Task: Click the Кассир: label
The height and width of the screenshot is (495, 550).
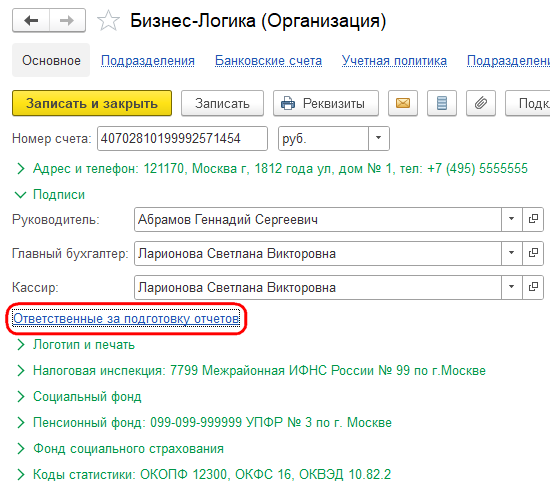Action: point(35,287)
